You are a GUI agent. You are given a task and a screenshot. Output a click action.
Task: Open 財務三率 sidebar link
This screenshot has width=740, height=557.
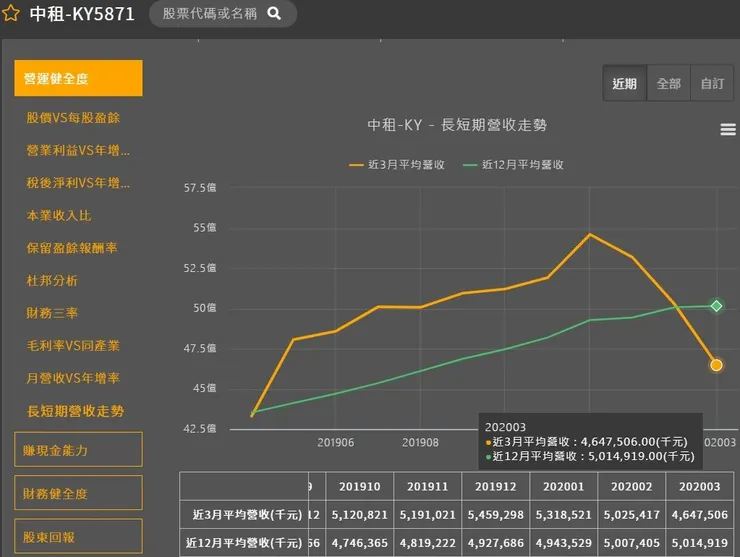pos(52,313)
